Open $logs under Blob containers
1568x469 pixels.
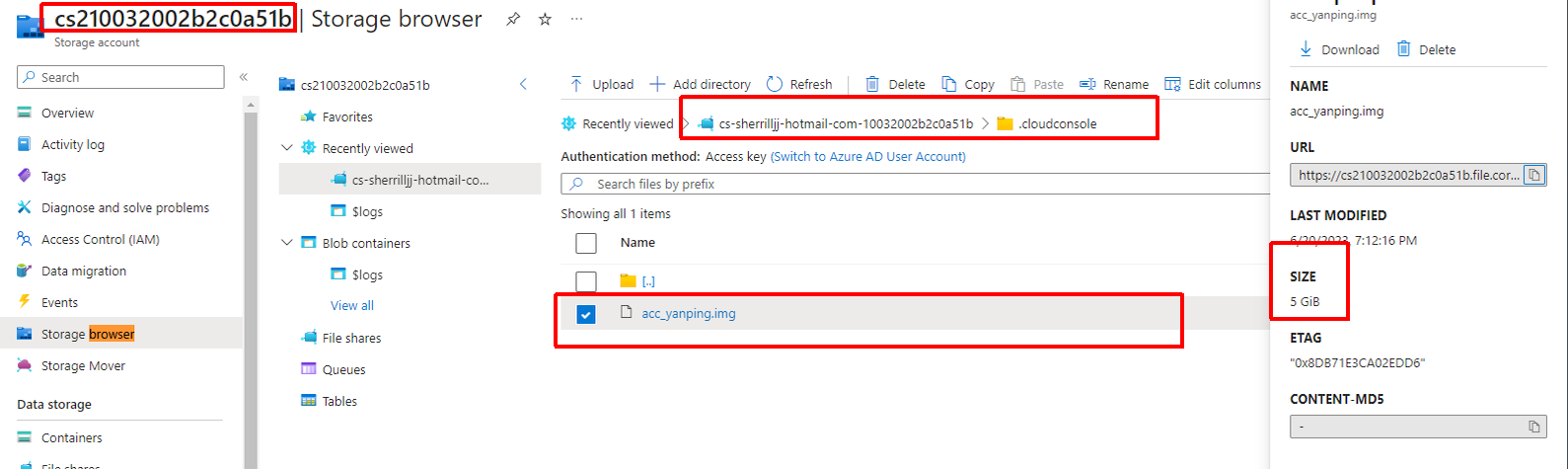pyautogui.click(x=367, y=275)
